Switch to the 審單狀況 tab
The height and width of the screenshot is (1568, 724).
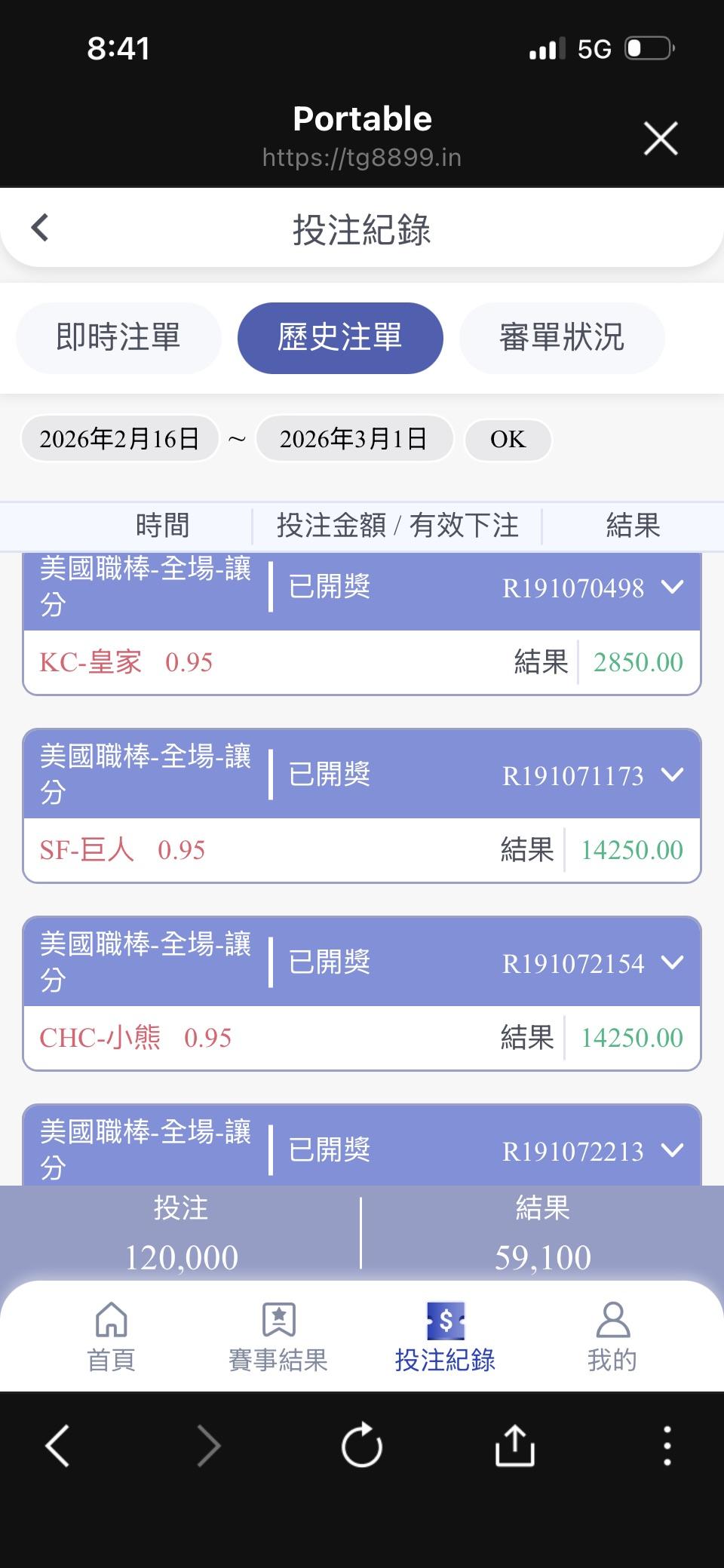(562, 338)
